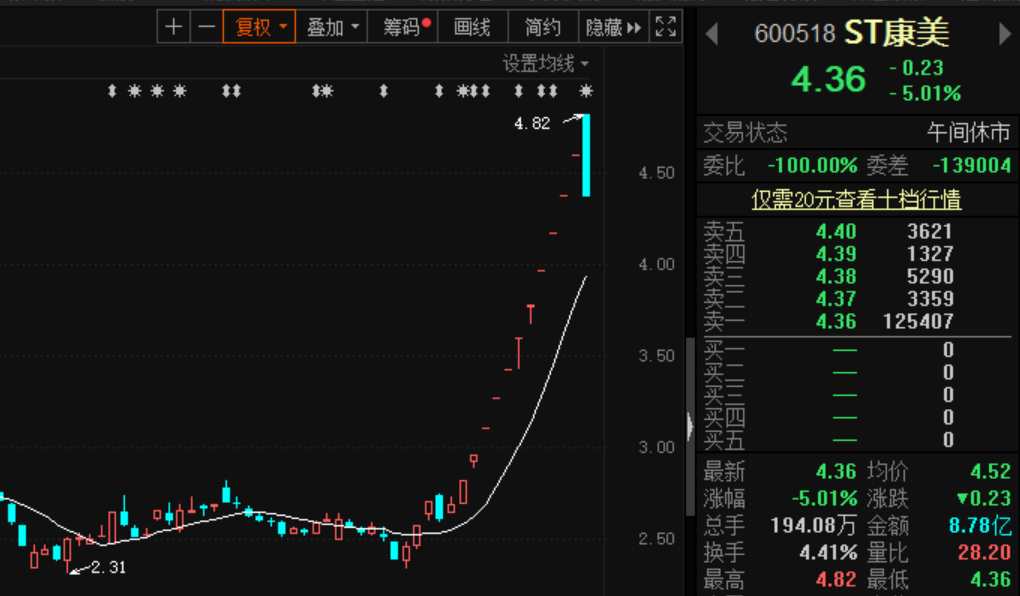The width and height of the screenshot is (1020, 596).
Task: Open the 叠加 overlay dropdown
Action: tap(332, 27)
